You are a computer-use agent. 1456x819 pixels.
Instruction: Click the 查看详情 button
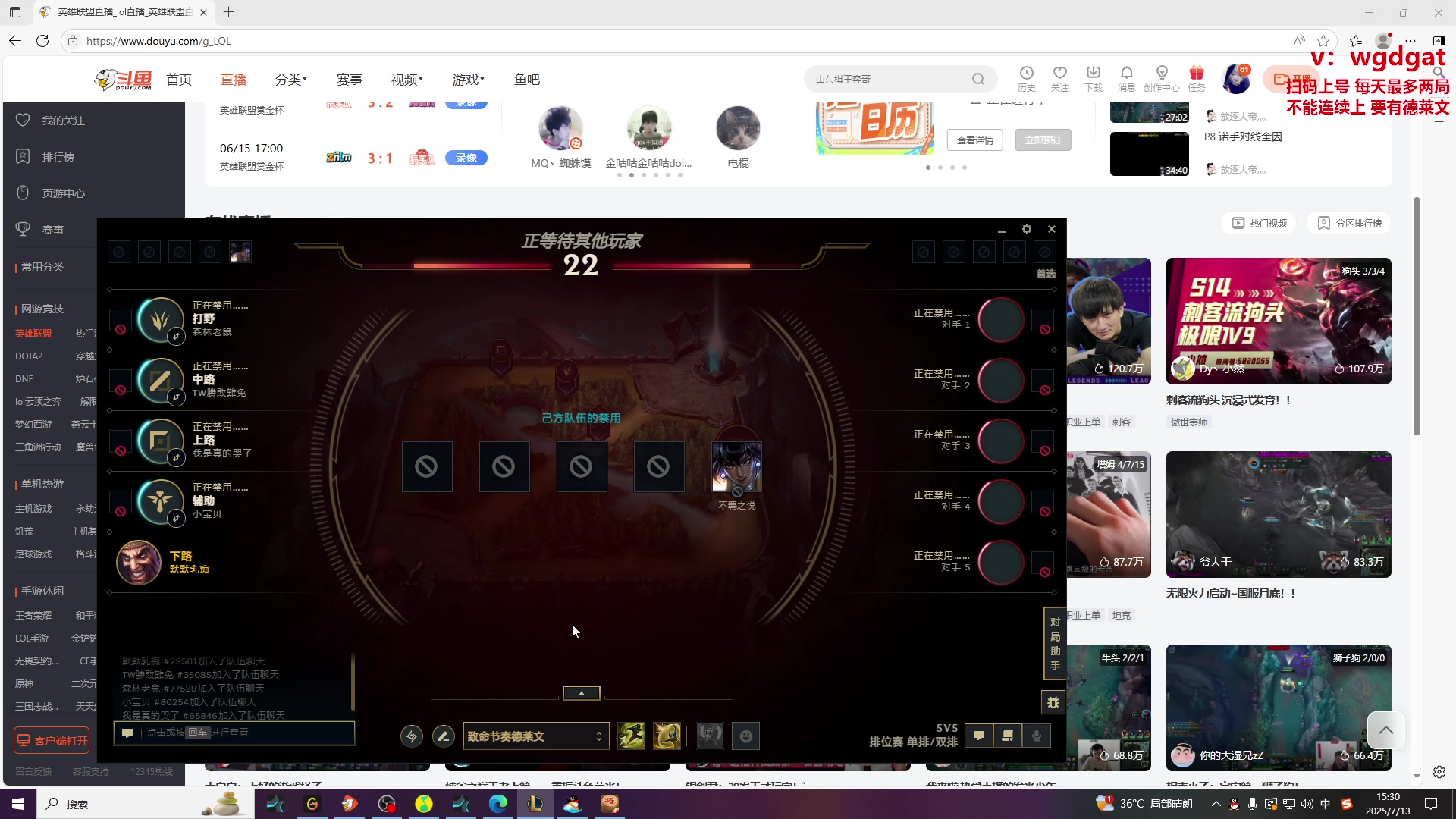point(974,140)
